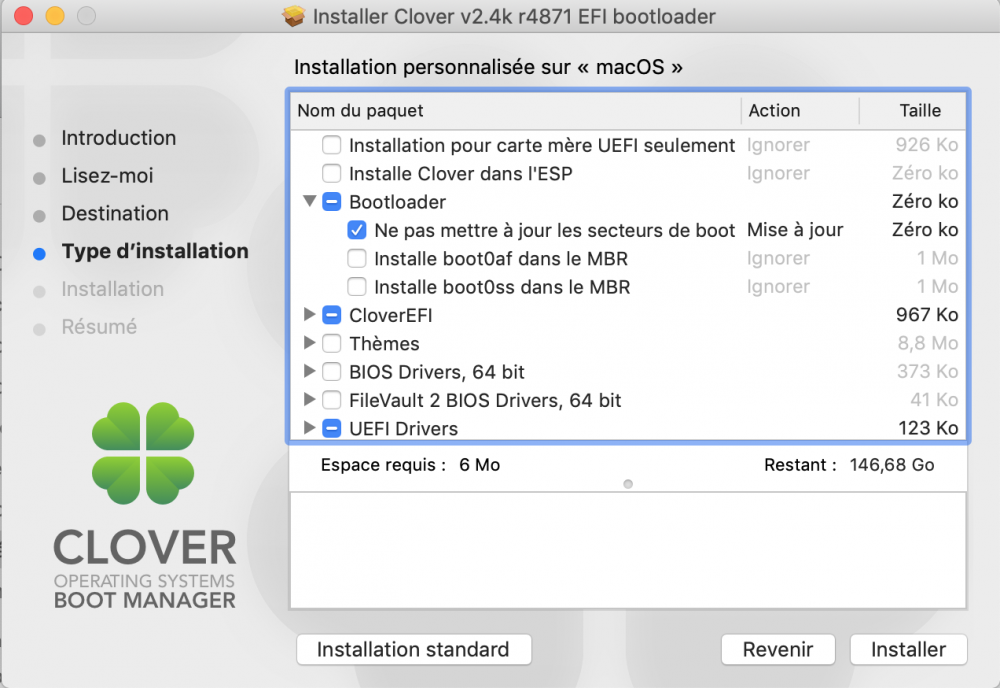Check the Thèmes package checkbox
Screen dimensions: 1000x688
tap(332, 343)
